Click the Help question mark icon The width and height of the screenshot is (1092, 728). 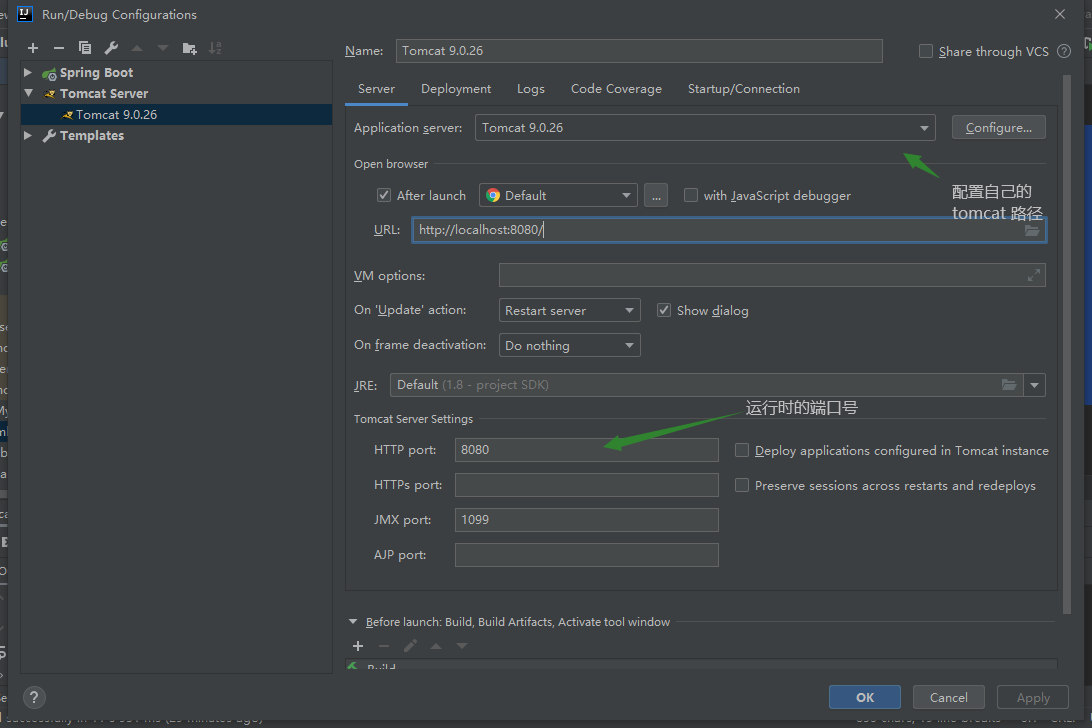34,698
